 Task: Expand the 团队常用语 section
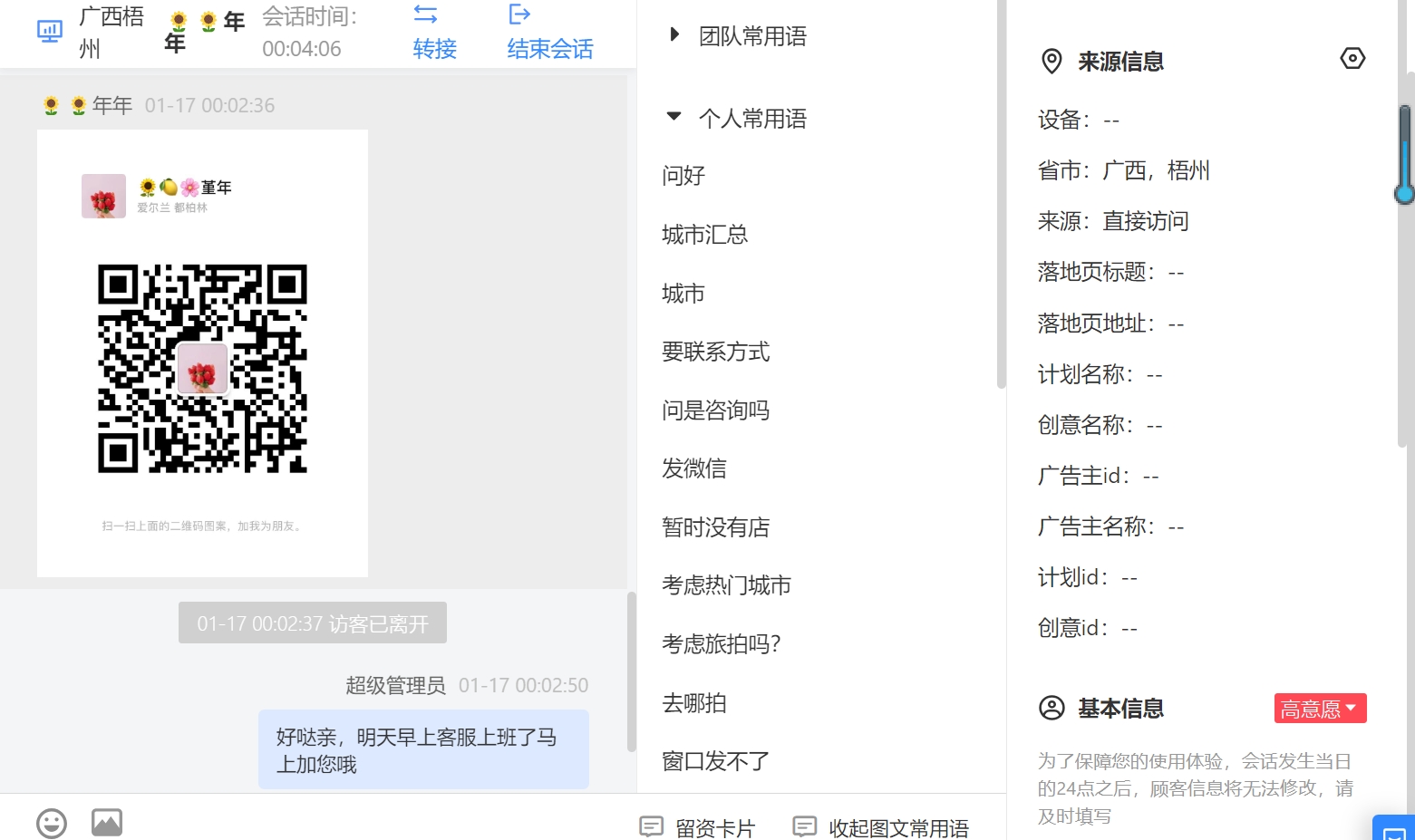[x=674, y=35]
